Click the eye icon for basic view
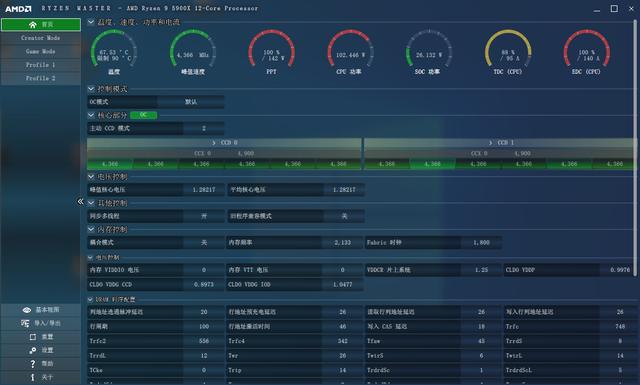 27,310
